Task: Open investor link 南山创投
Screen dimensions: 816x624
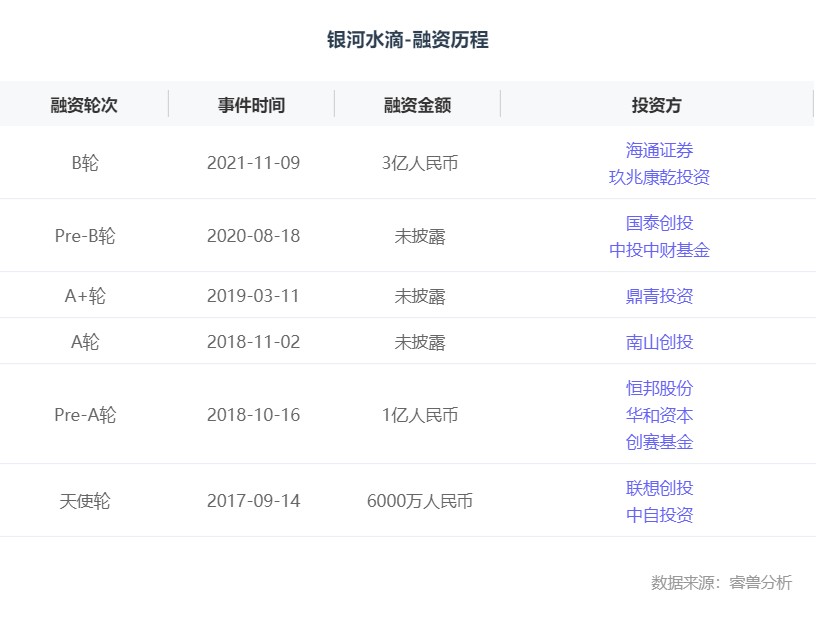Action: (x=659, y=342)
